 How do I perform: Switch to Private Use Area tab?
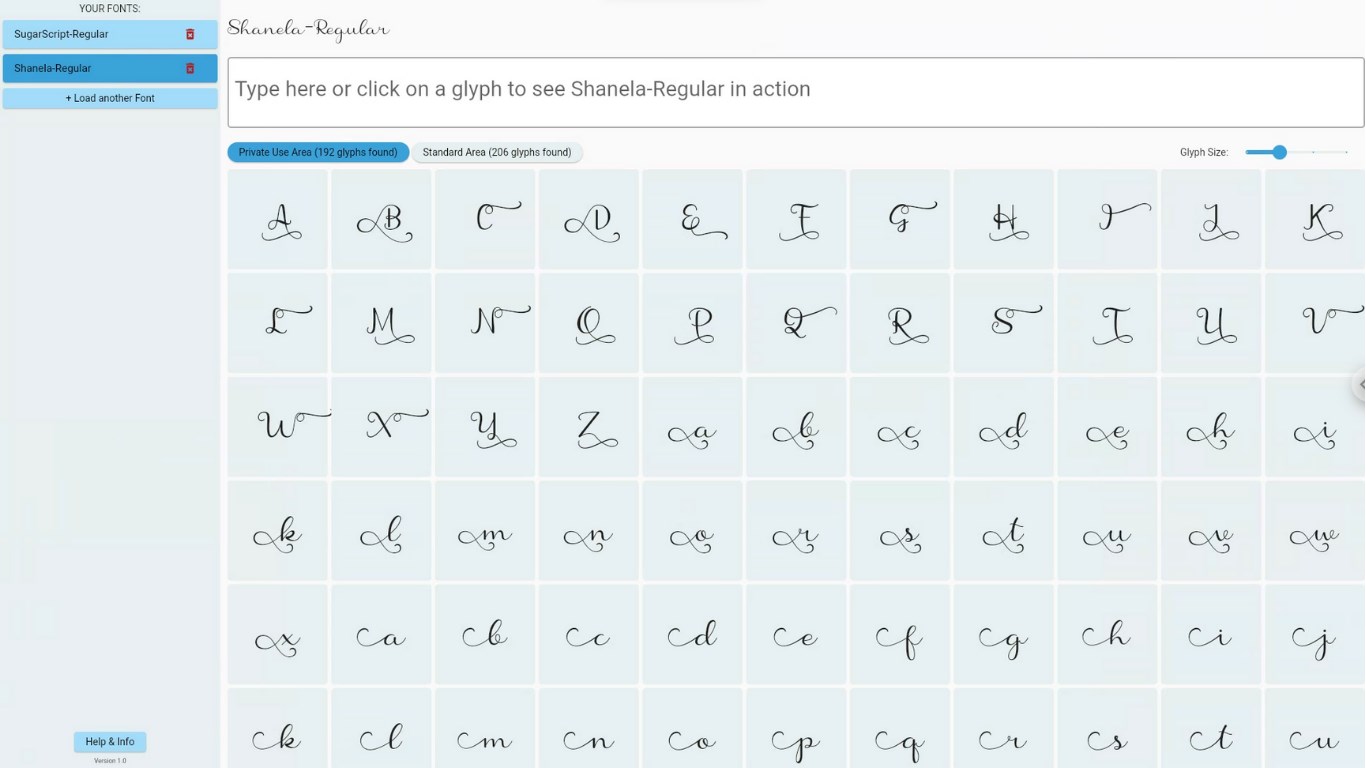point(318,152)
